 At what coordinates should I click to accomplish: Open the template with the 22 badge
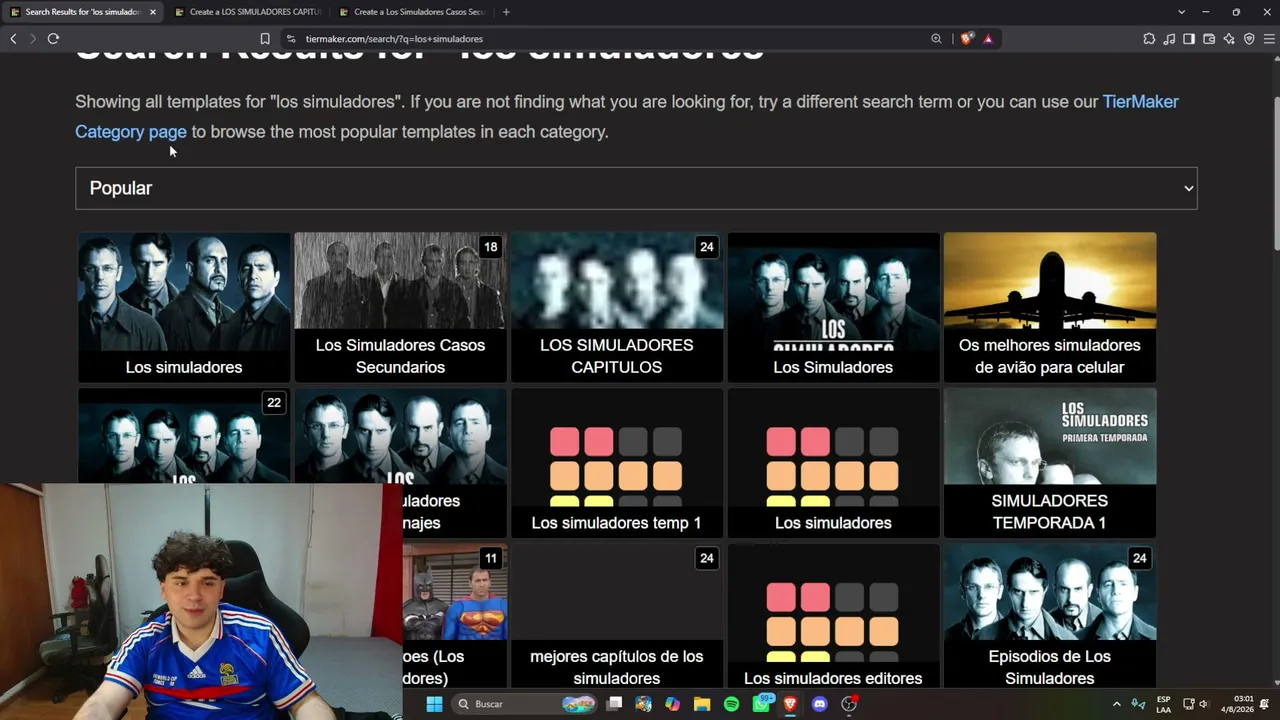click(x=184, y=436)
